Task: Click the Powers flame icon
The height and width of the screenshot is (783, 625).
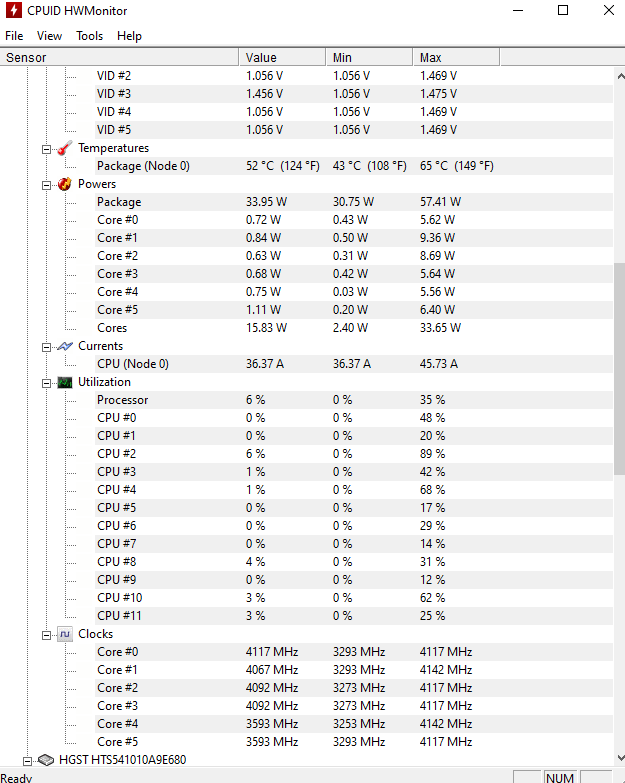Action: (65, 184)
